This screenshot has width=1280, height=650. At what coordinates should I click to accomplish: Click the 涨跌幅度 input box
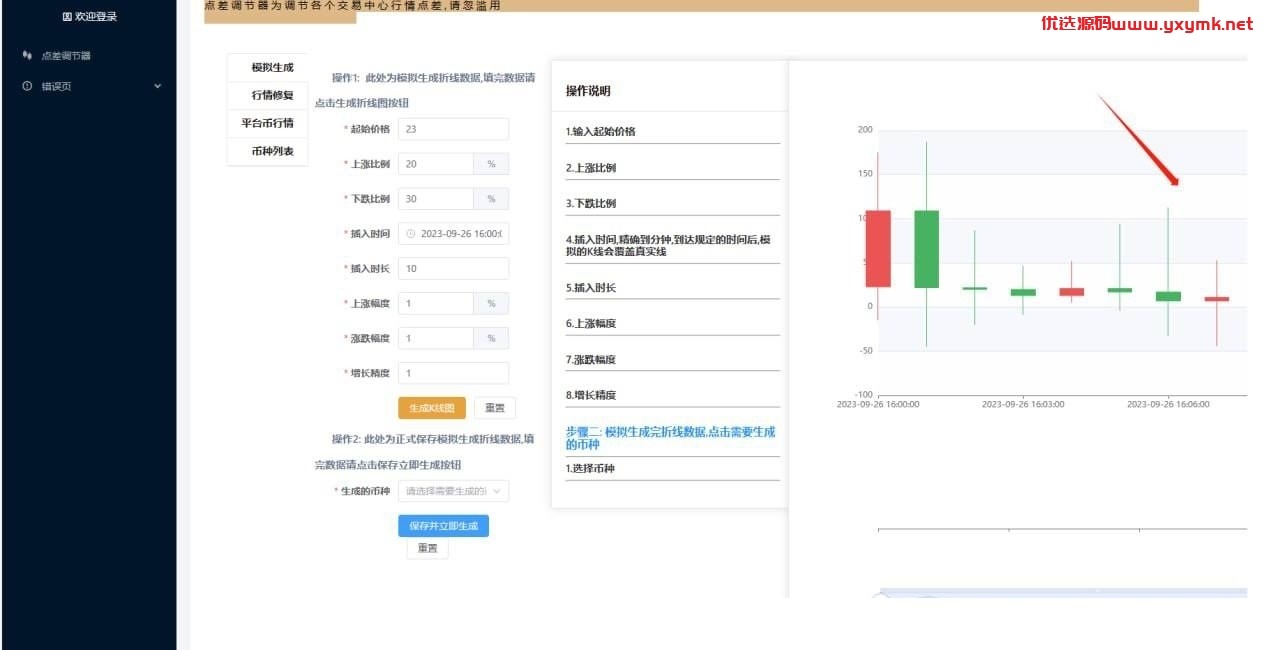pyautogui.click(x=435, y=338)
